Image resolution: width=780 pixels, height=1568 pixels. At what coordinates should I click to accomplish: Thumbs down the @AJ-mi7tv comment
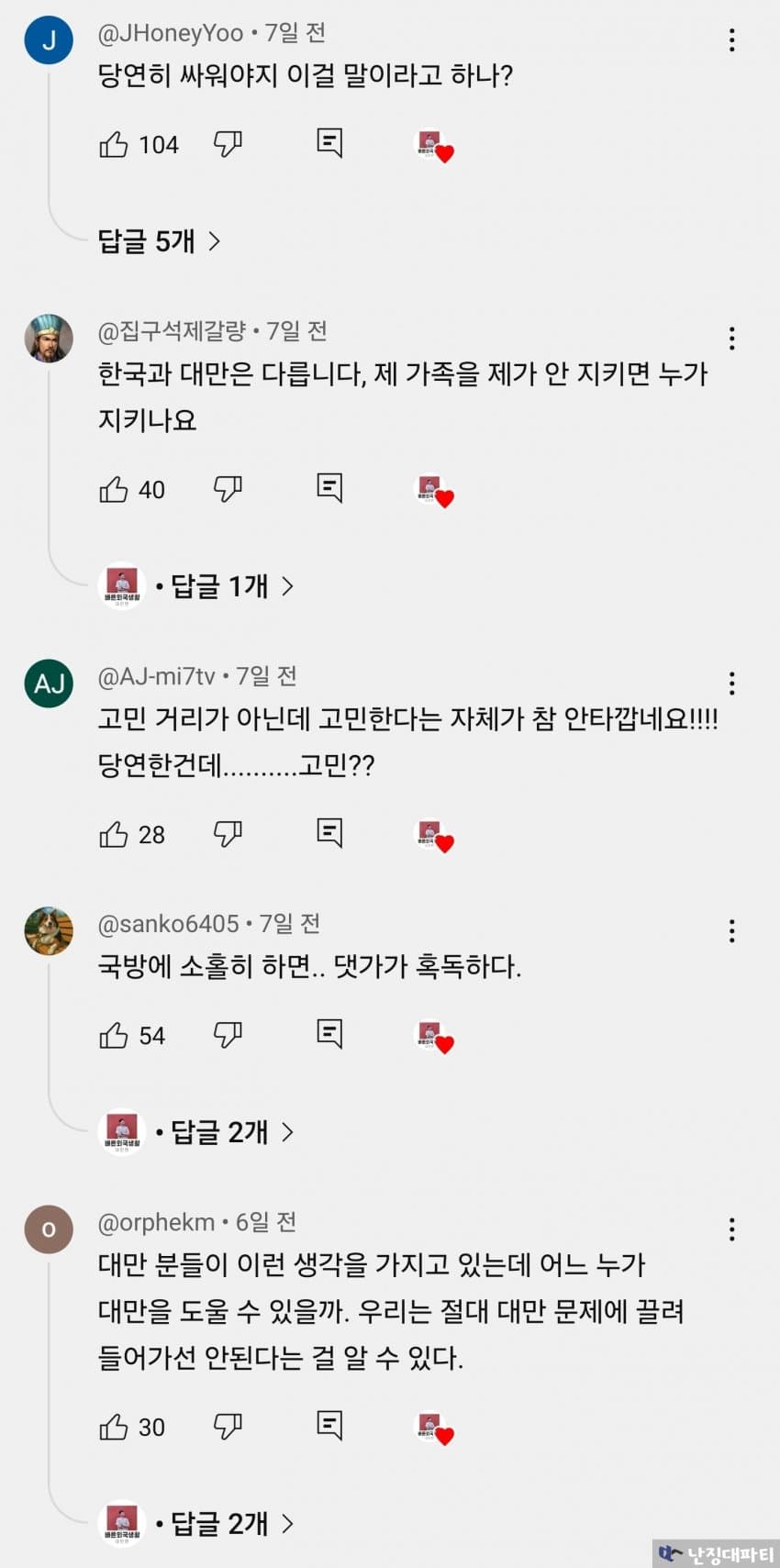pyautogui.click(x=228, y=834)
